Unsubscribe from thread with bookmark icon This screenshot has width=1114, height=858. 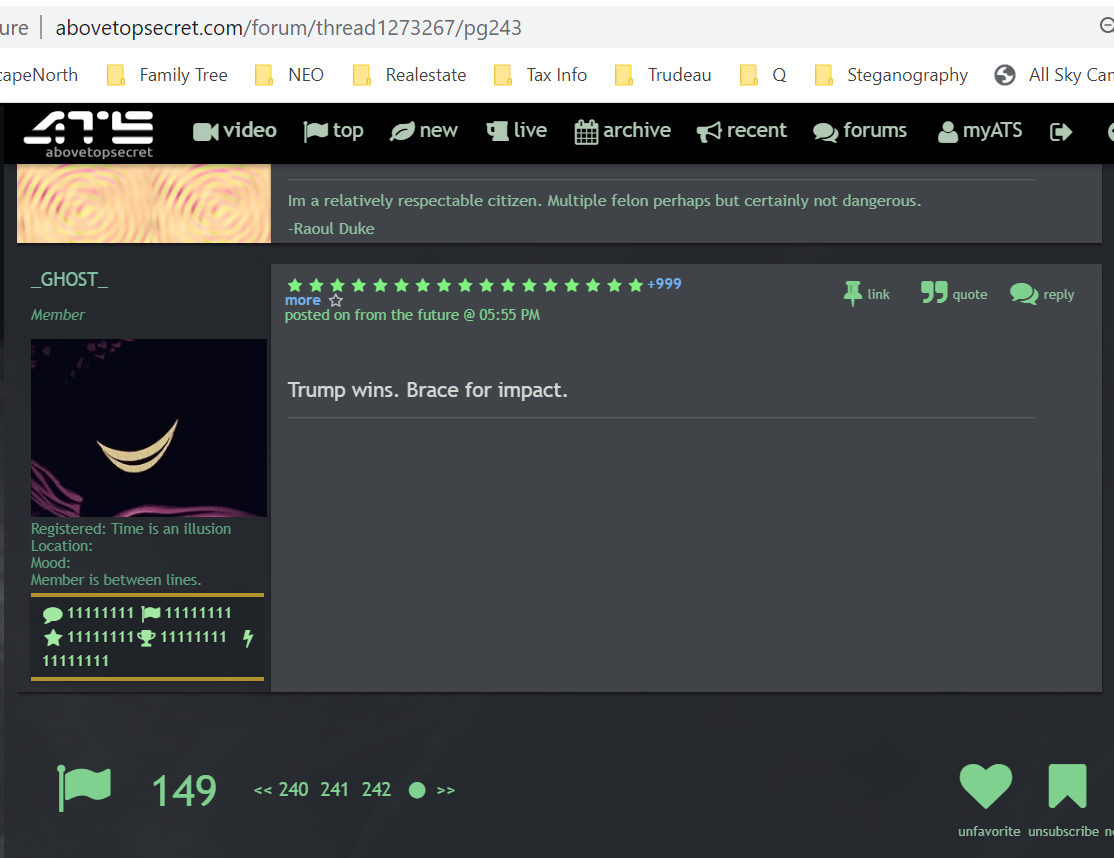[1067, 786]
